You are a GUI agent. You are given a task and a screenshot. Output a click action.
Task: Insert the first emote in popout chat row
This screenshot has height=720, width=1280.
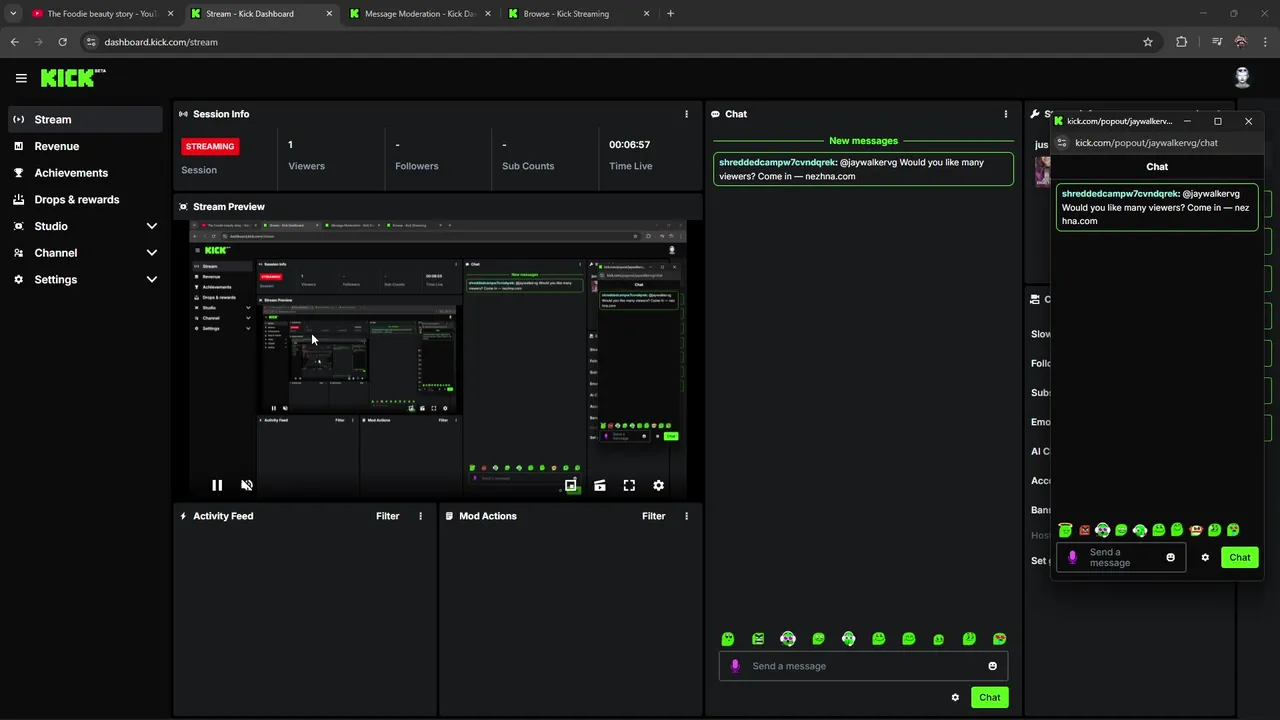[x=1065, y=530]
